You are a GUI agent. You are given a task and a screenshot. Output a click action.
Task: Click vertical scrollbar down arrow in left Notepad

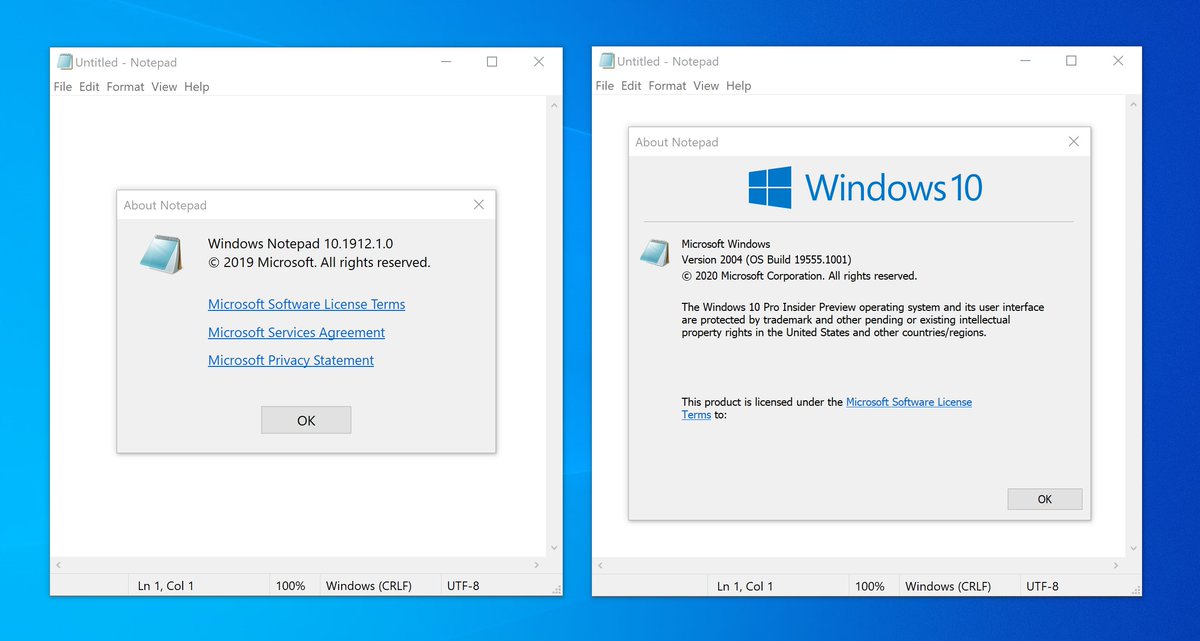pos(554,548)
